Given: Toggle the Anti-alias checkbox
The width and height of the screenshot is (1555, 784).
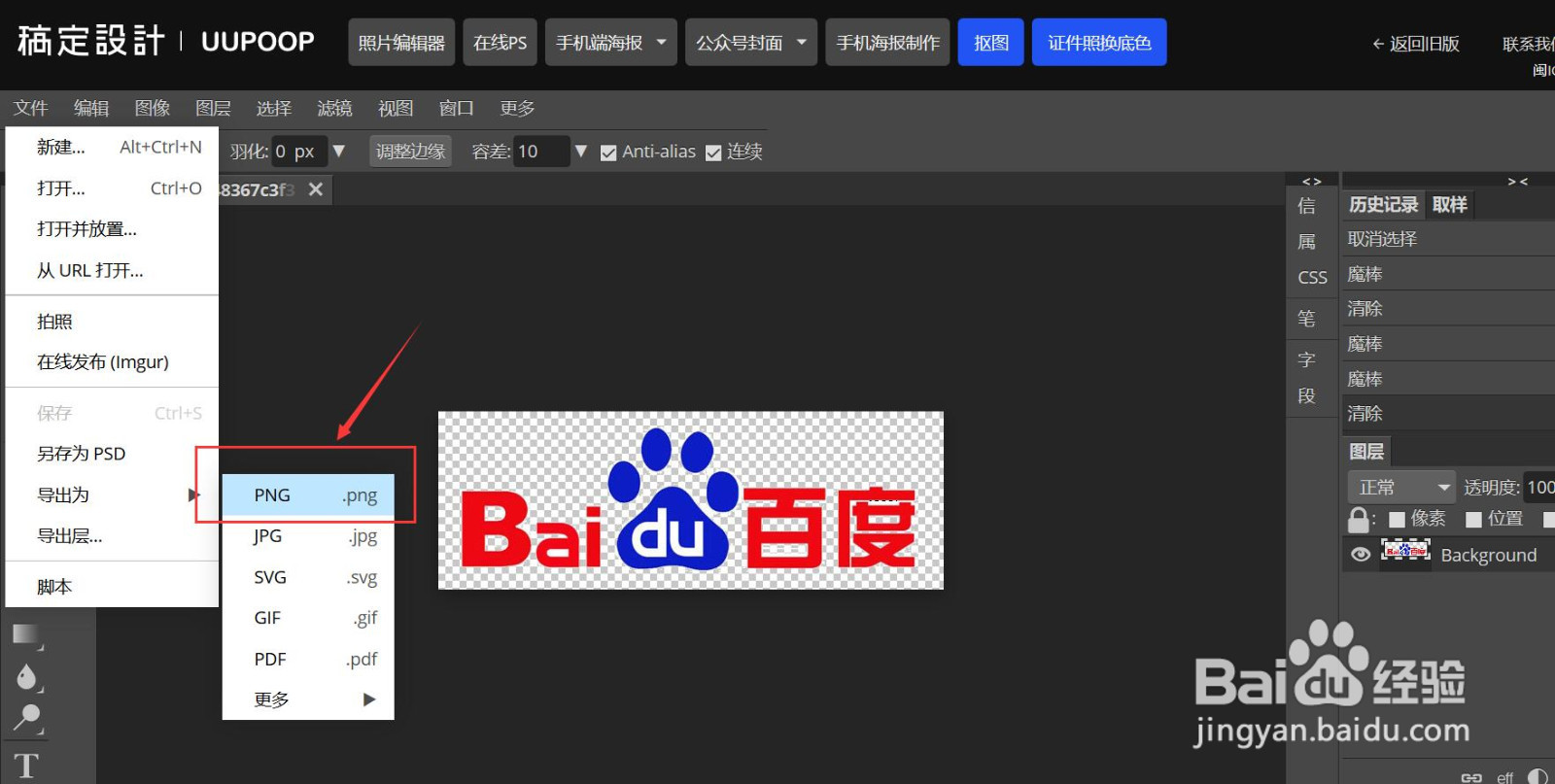Looking at the screenshot, I should 608,153.
